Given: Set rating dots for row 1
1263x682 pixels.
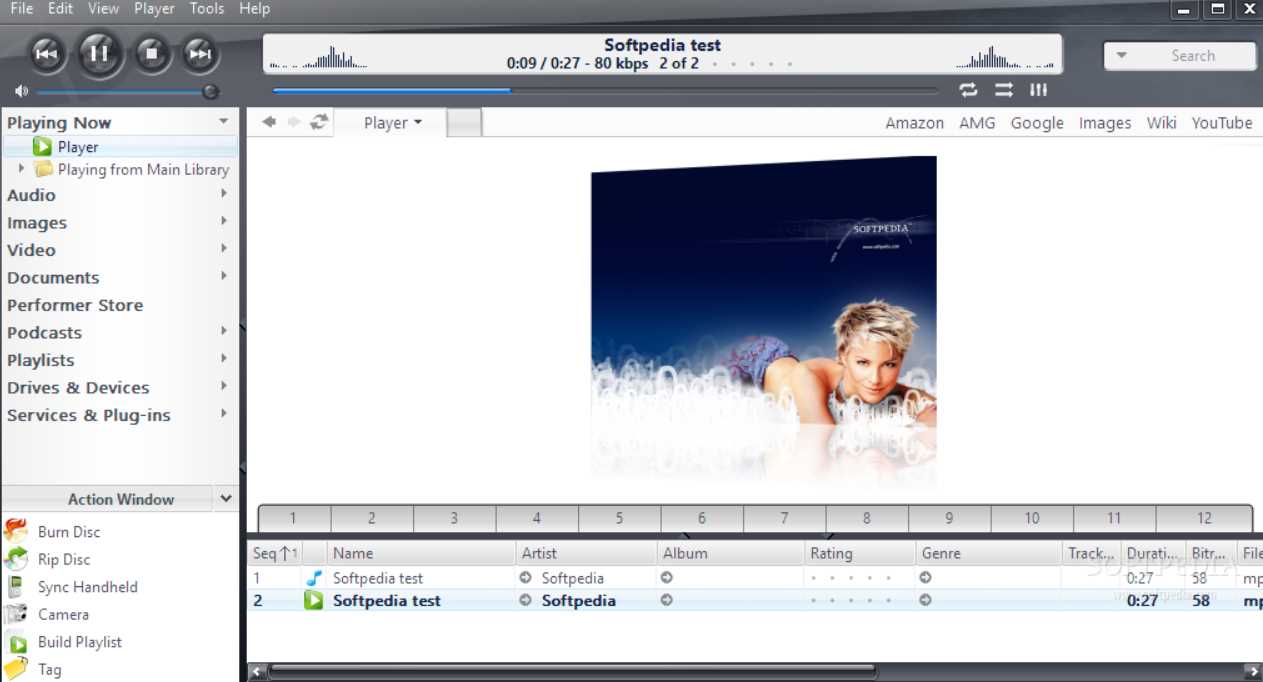Looking at the screenshot, I should [x=851, y=578].
